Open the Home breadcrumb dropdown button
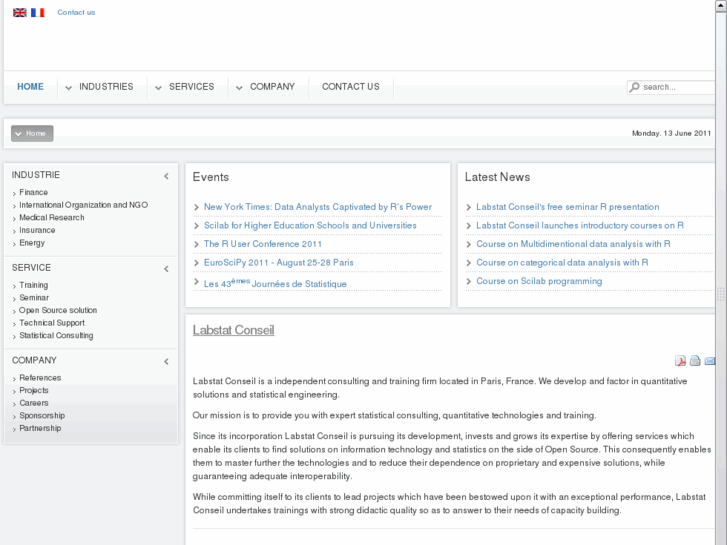This screenshot has width=727, height=545. 32,134
